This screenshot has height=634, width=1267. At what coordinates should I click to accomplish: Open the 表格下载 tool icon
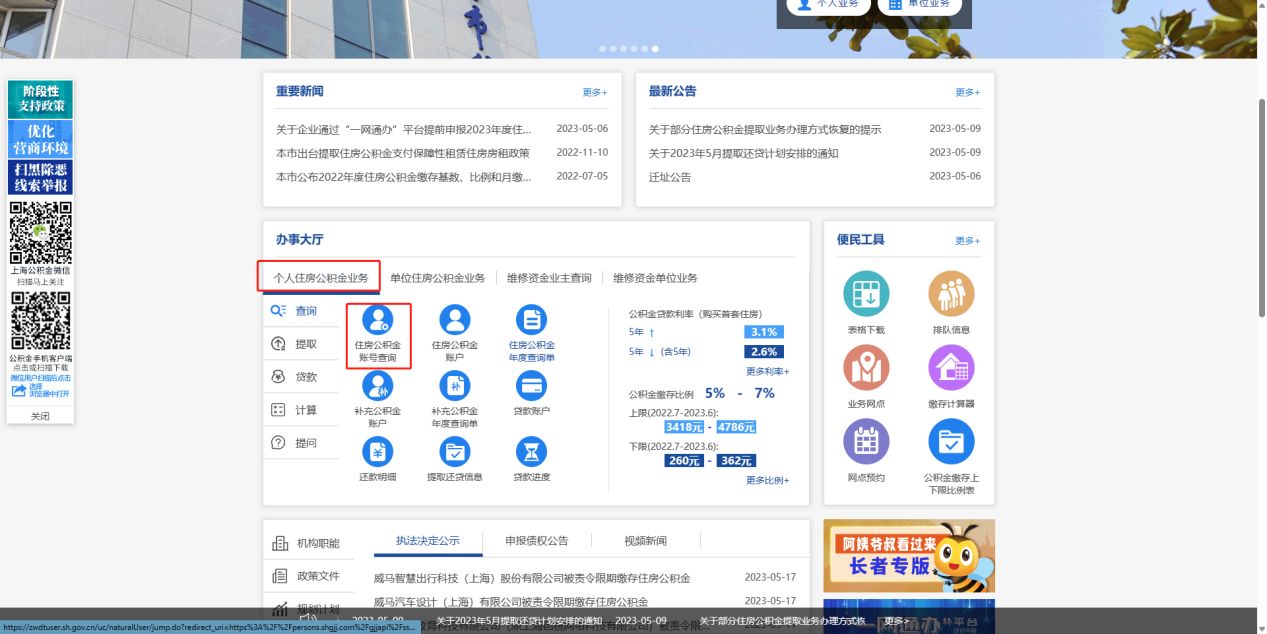(x=866, y=296)
